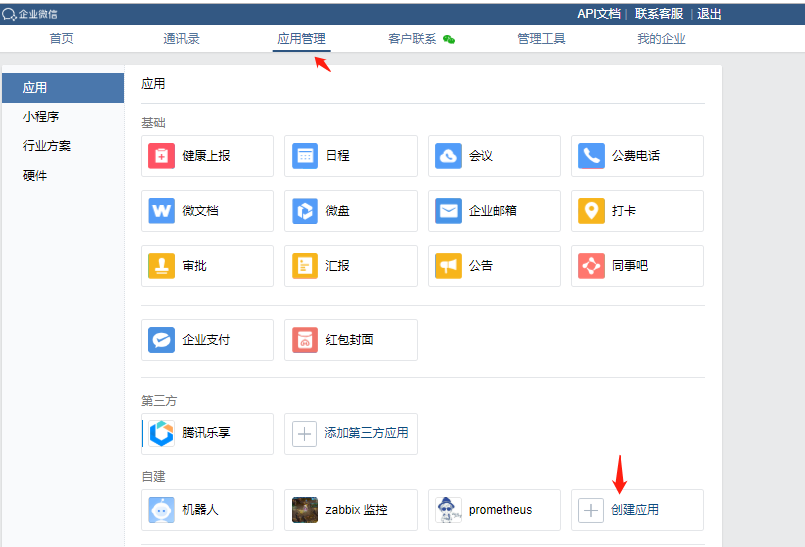Click plus icon for 添加第三方应用
Viewport: 805px width, 547px height.
click(x=304, y=434)
